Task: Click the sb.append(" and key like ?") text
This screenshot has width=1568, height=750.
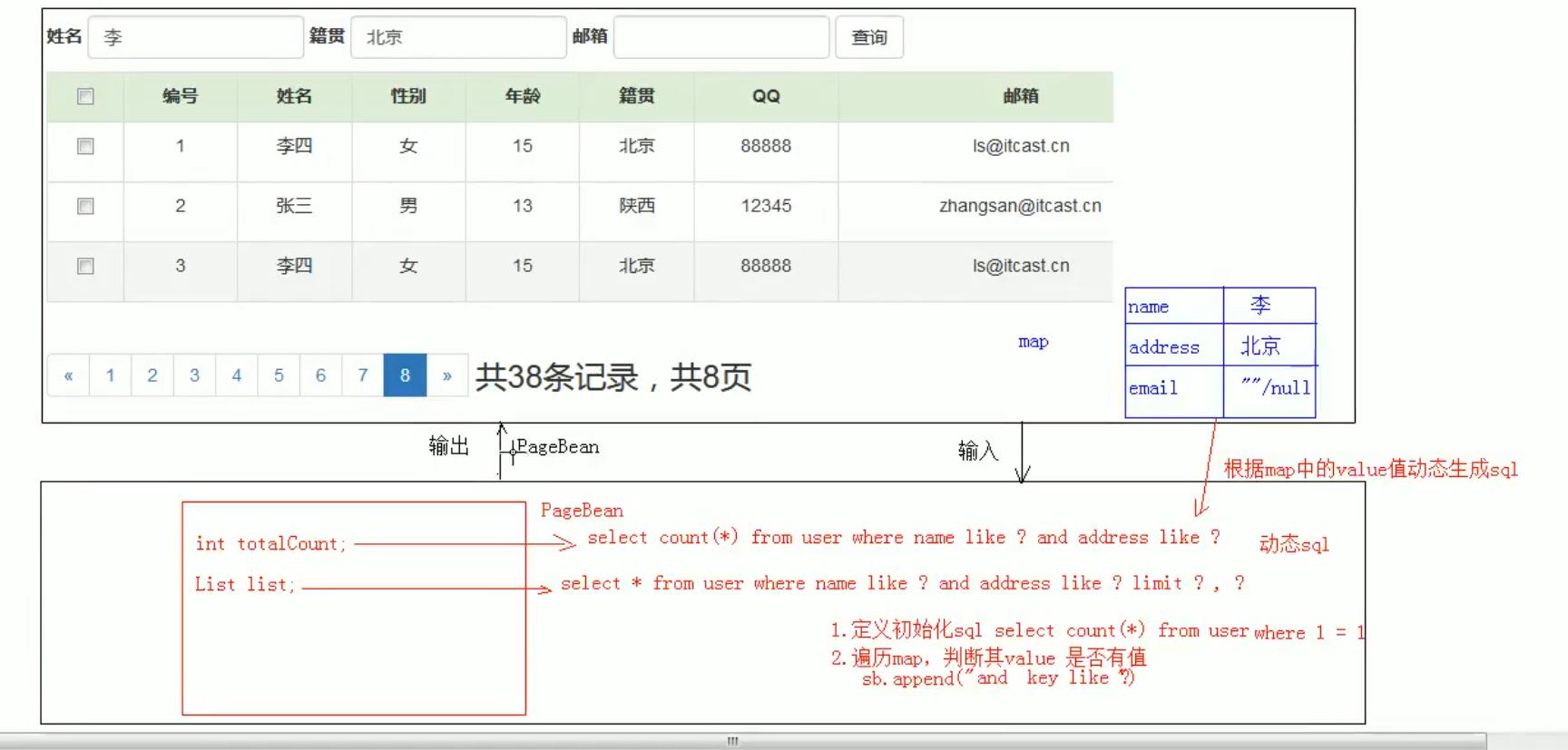Action: click(998, 678)
